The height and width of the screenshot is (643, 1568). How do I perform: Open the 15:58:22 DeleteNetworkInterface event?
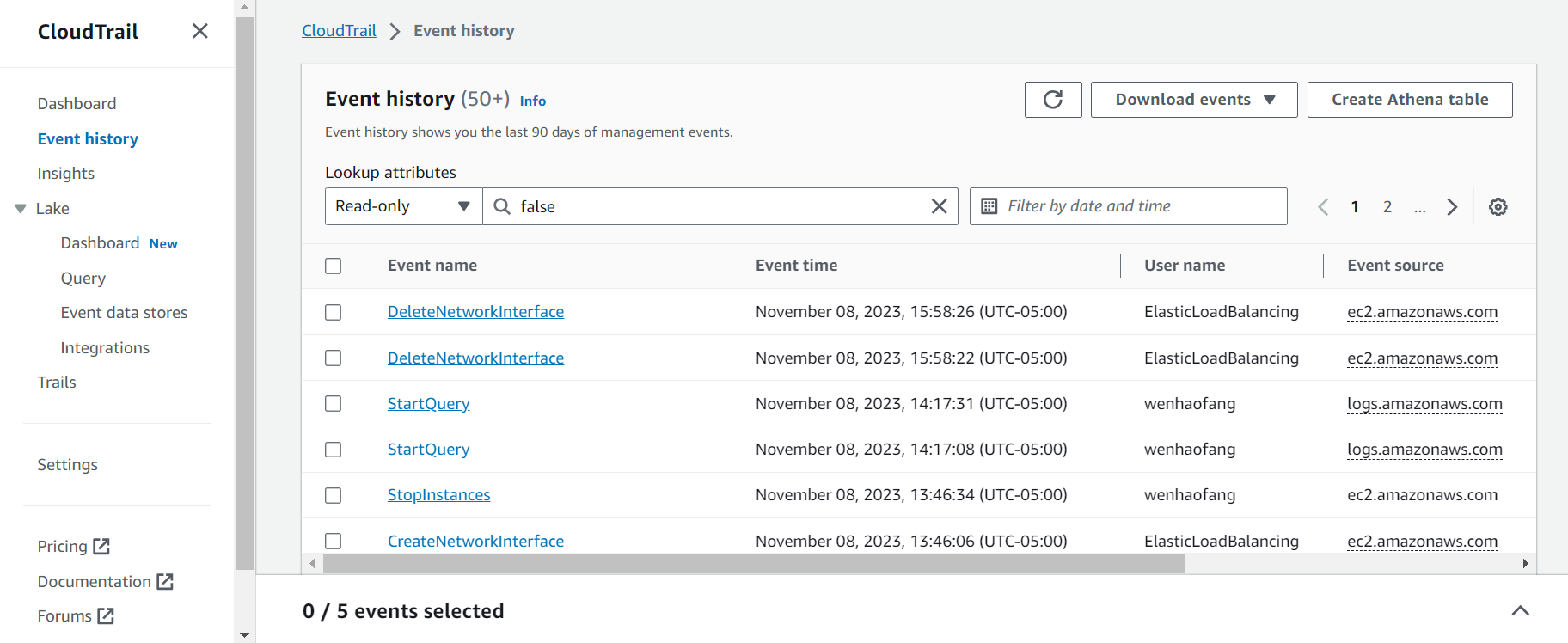pyautogui.click(x=475, y=358)
